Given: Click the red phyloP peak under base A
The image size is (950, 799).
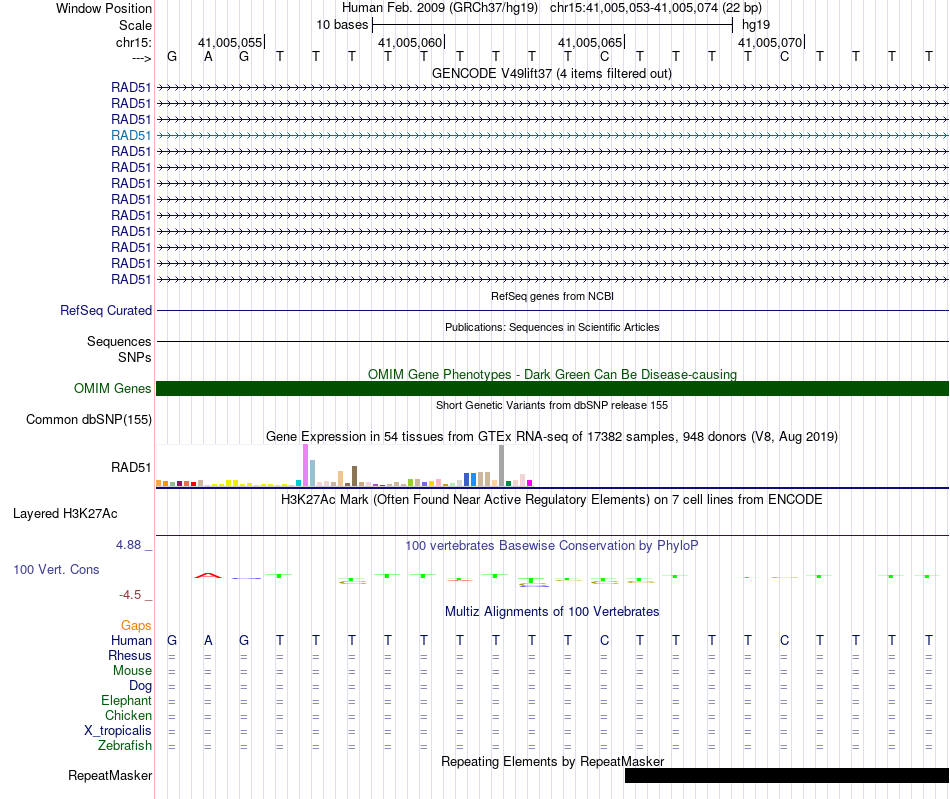Looking at the screenshot, I should (x=208, y=575).
